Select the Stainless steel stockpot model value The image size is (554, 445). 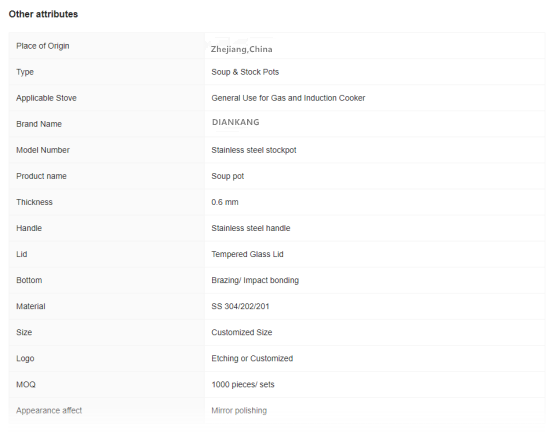254,150
